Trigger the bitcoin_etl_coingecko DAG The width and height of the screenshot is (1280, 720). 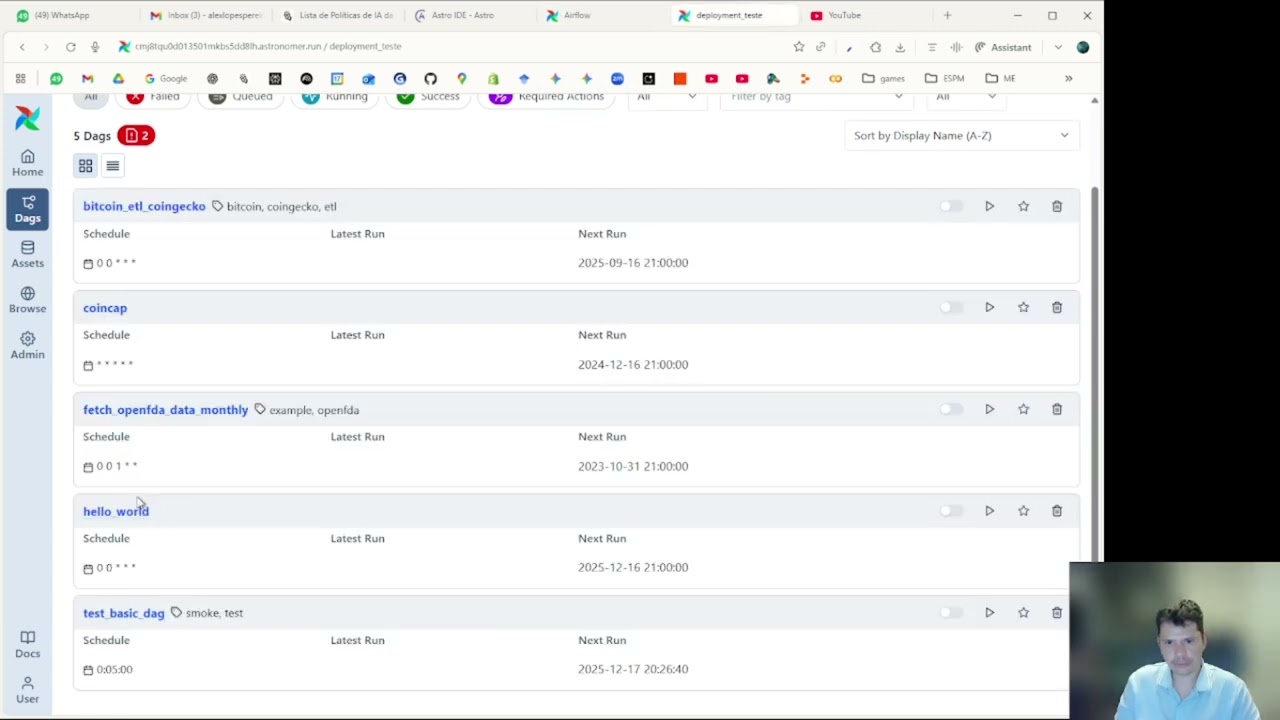pyautogui.click(x=989, y=206)
